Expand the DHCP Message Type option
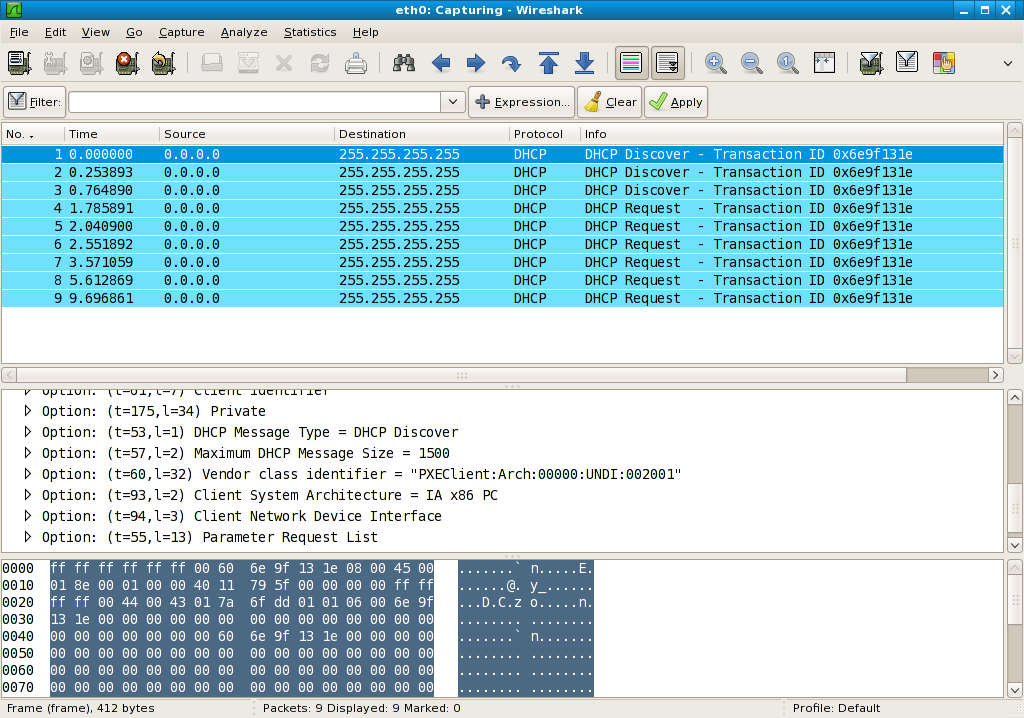 [27, 432]
